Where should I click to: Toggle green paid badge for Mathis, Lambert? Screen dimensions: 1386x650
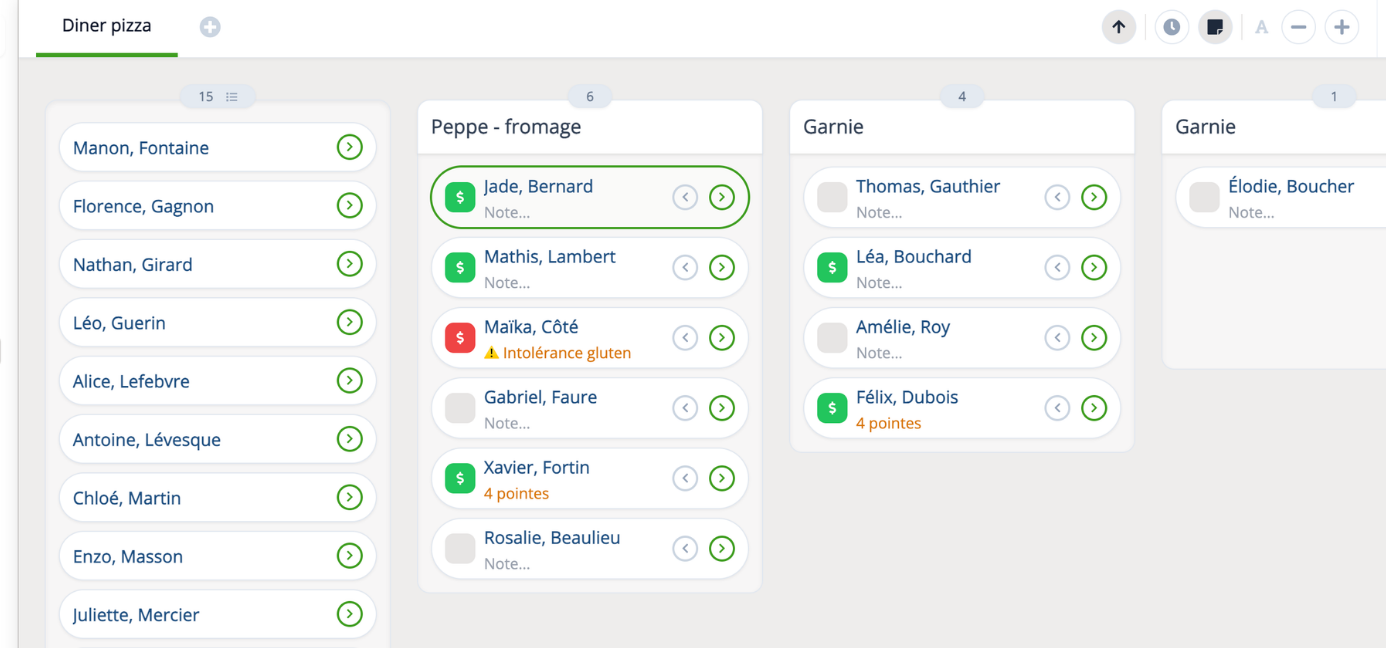460,267
